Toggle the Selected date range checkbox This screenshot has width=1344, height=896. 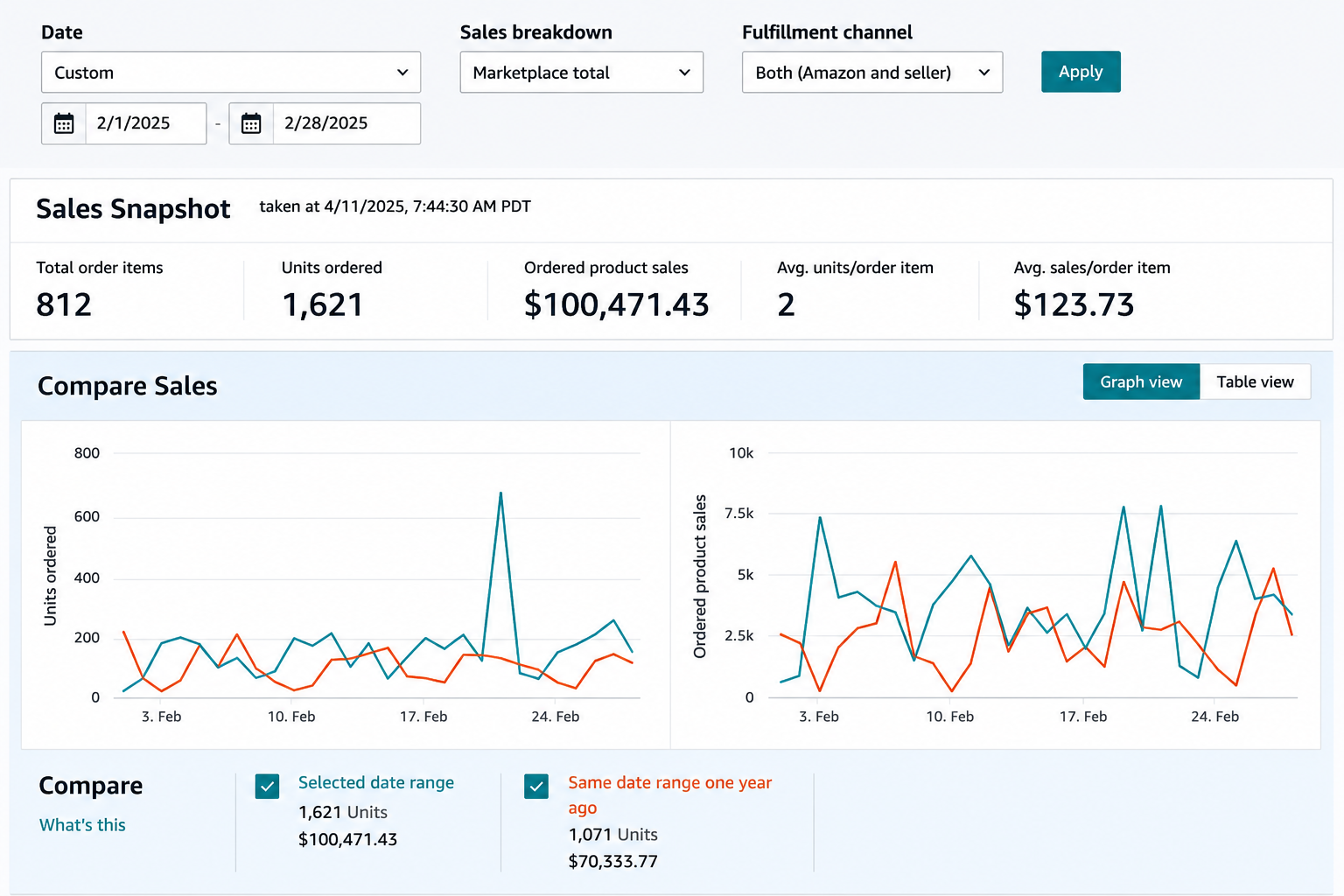pos(268,786)
